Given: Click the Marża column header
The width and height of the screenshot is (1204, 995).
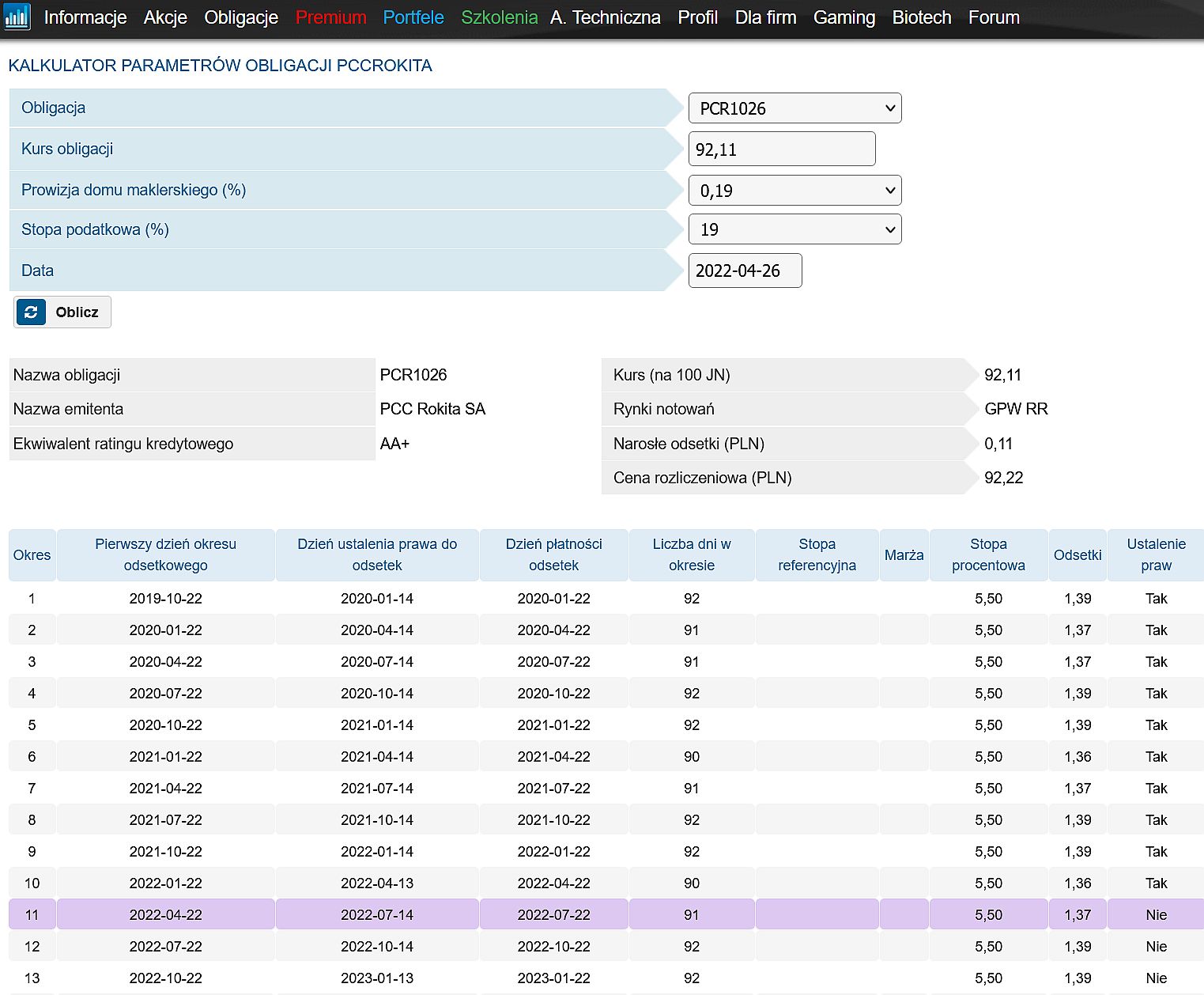Looking at the screenshot, I should (904, 555).
